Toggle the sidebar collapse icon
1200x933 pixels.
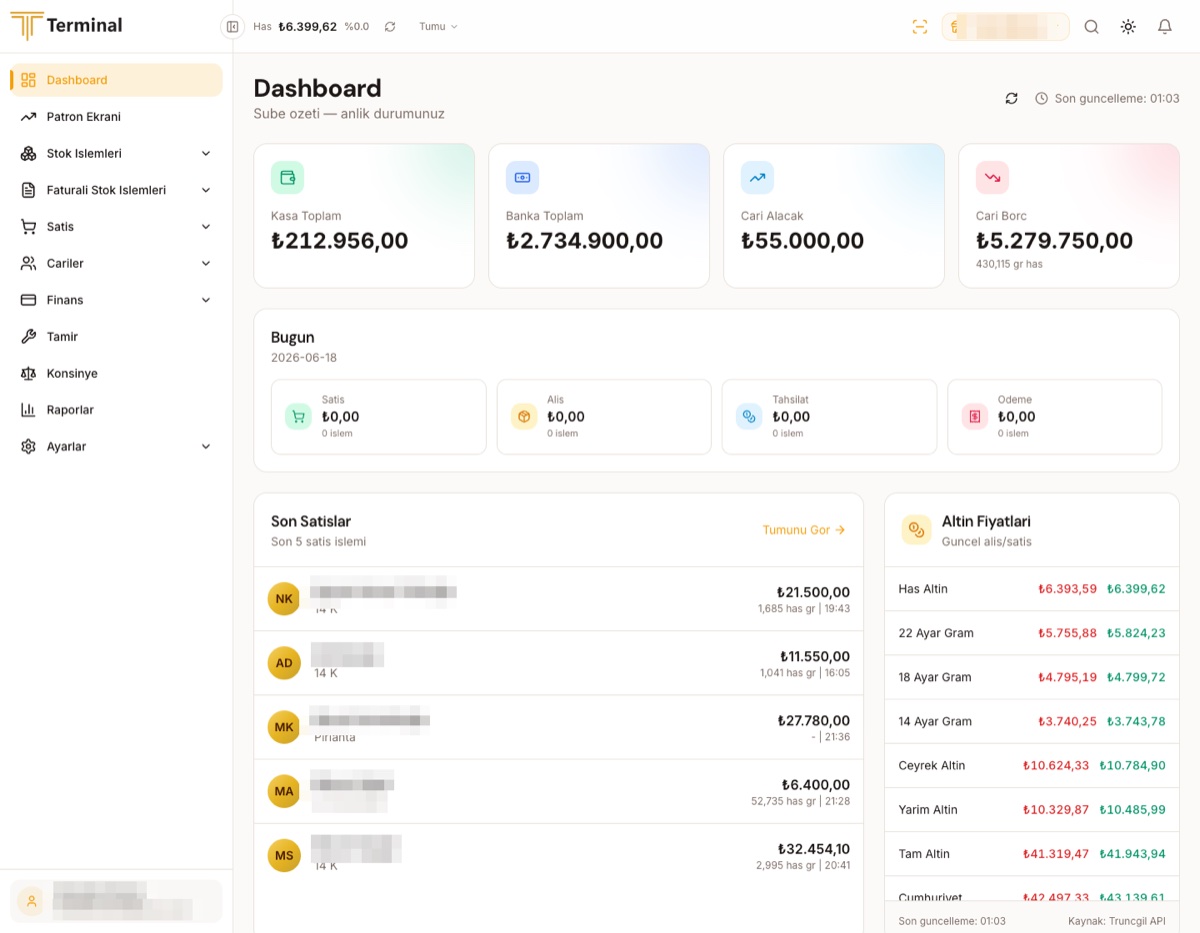click(x=232, y=27)
